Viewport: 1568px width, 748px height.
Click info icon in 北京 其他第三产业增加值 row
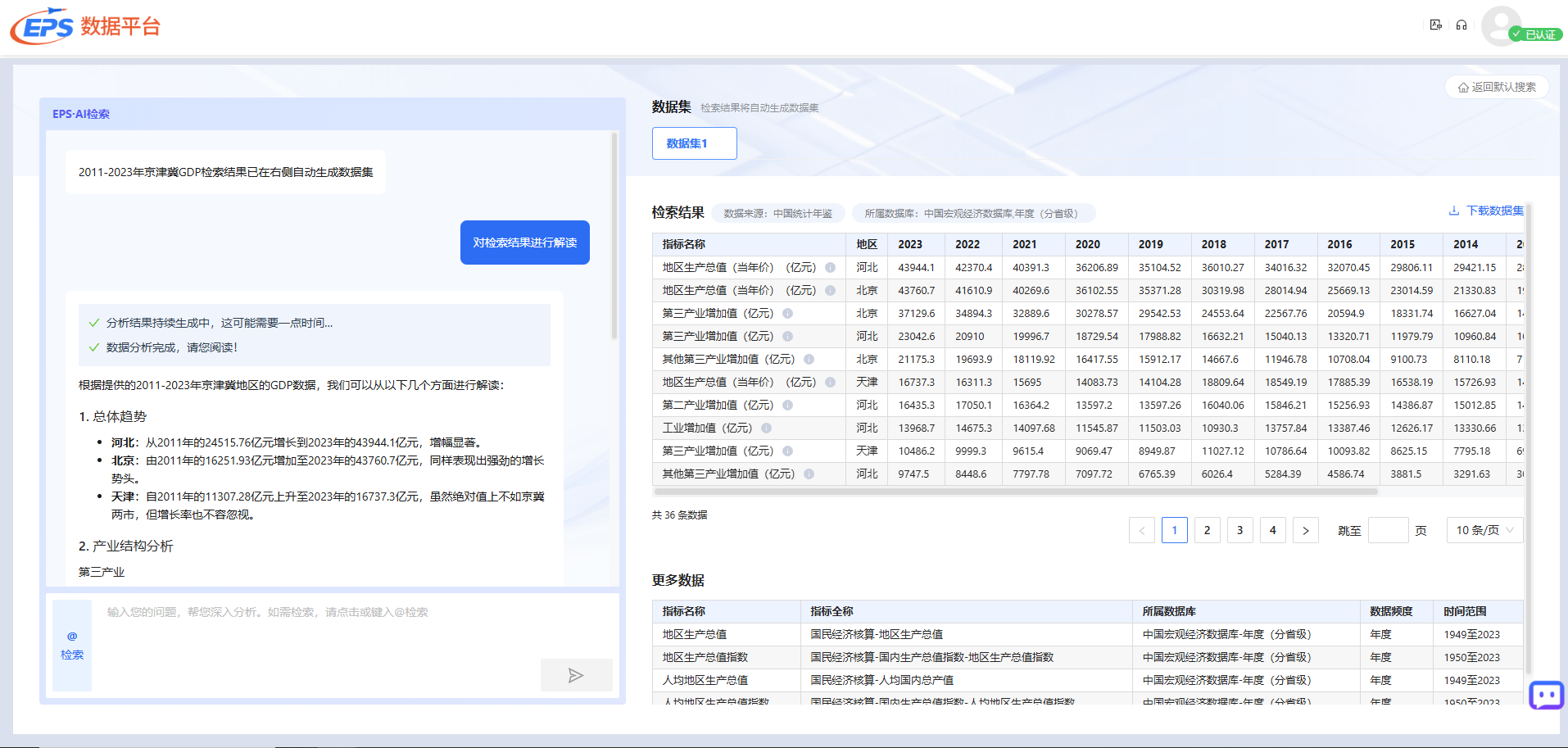tap(809, 359)
